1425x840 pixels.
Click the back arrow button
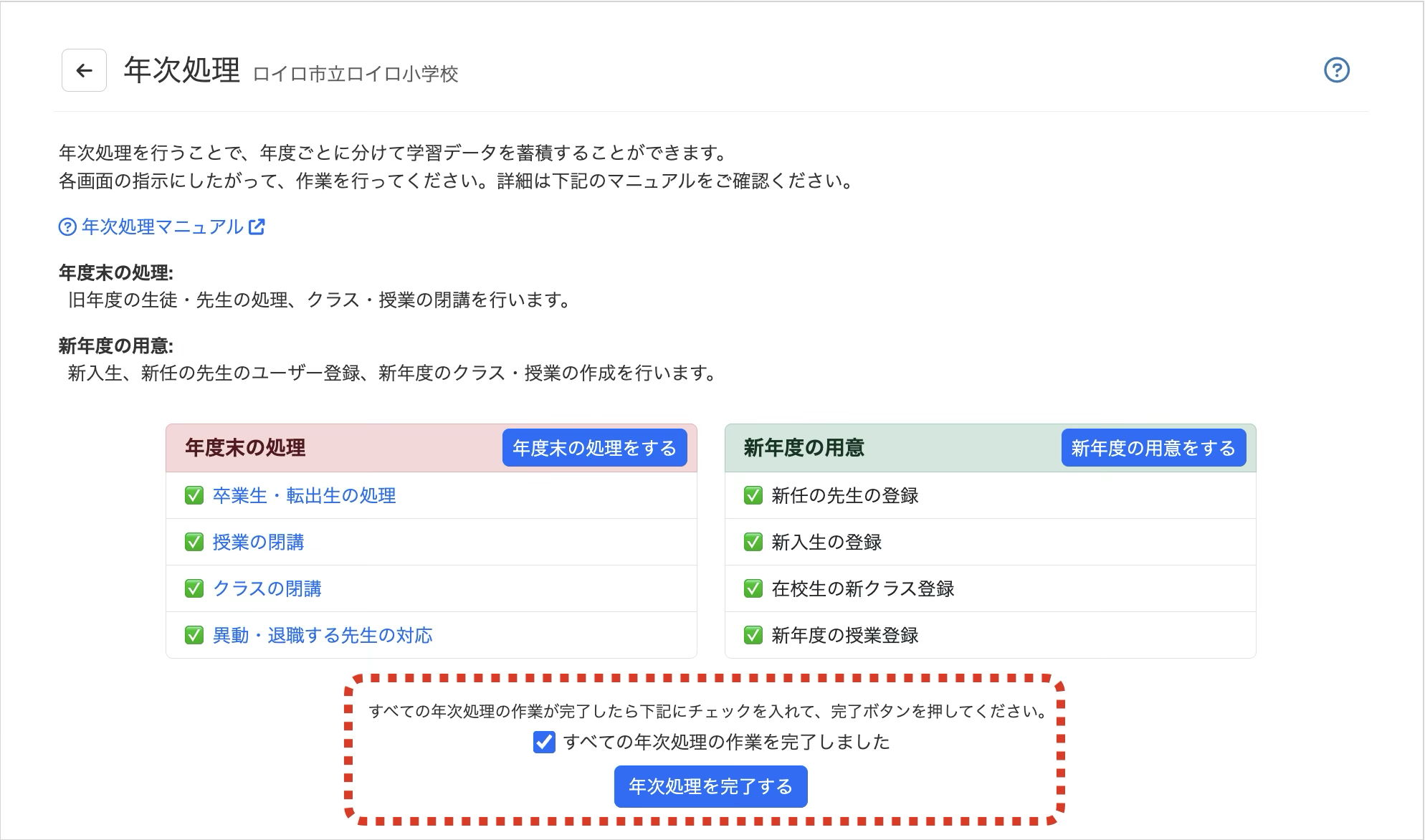coord(84,70)
